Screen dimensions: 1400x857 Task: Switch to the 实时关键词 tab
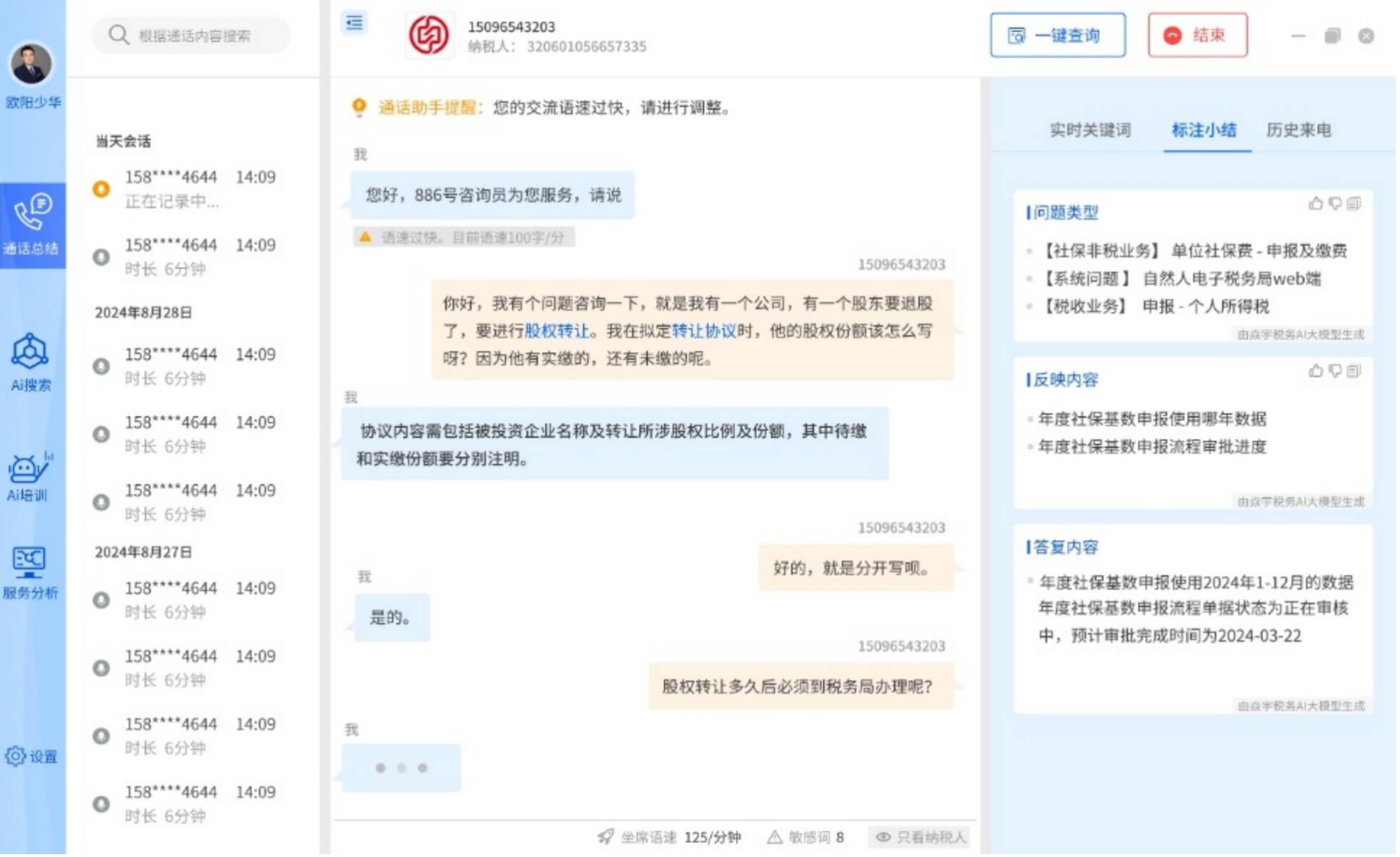coord(1089,130)
